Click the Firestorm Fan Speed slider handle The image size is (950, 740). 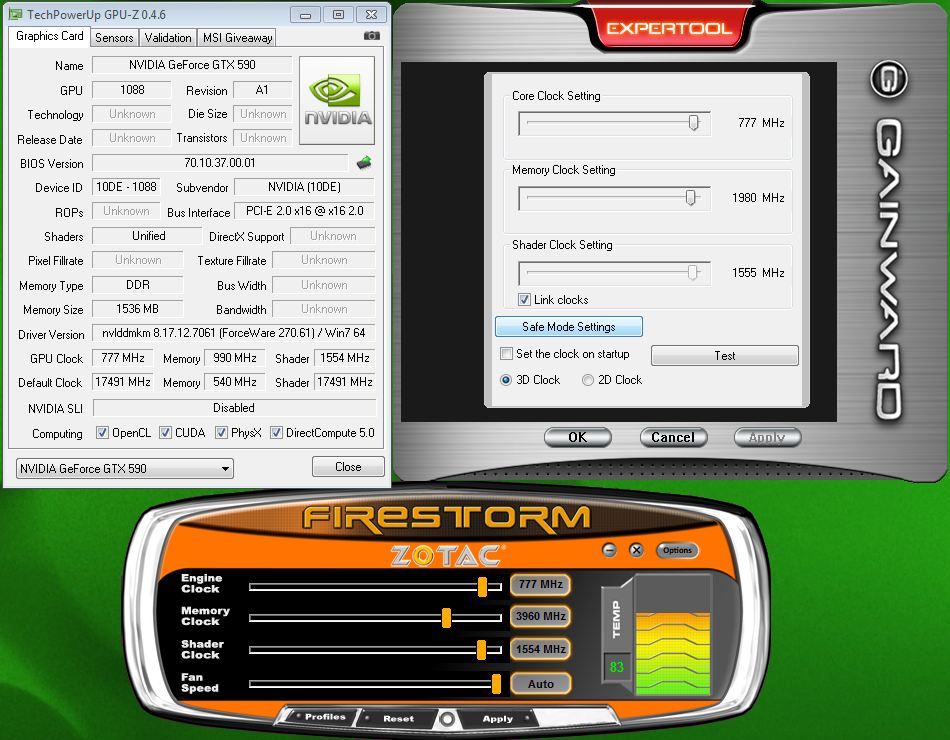[x=496, y=684]
